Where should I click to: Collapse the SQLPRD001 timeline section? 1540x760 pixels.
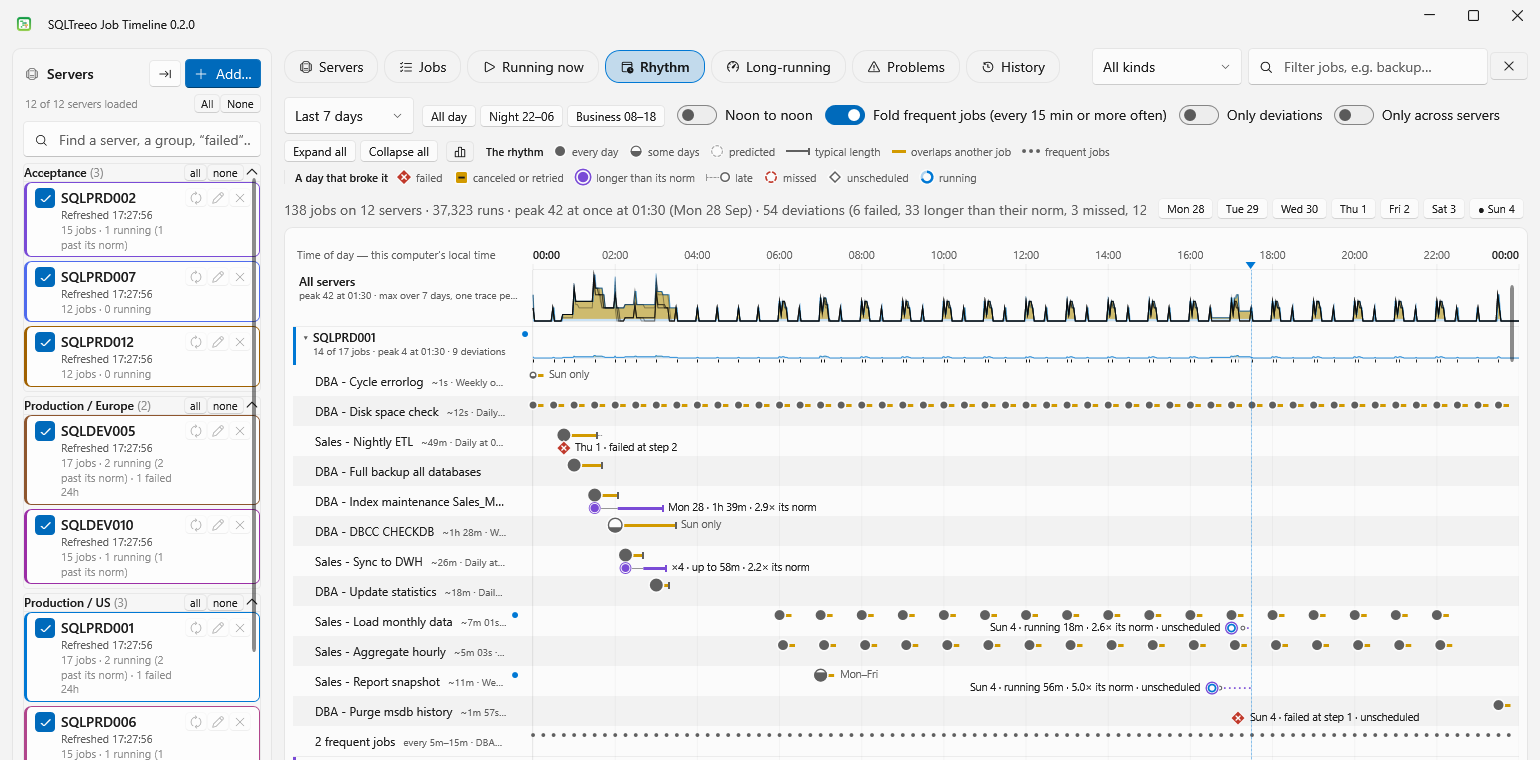305,338
